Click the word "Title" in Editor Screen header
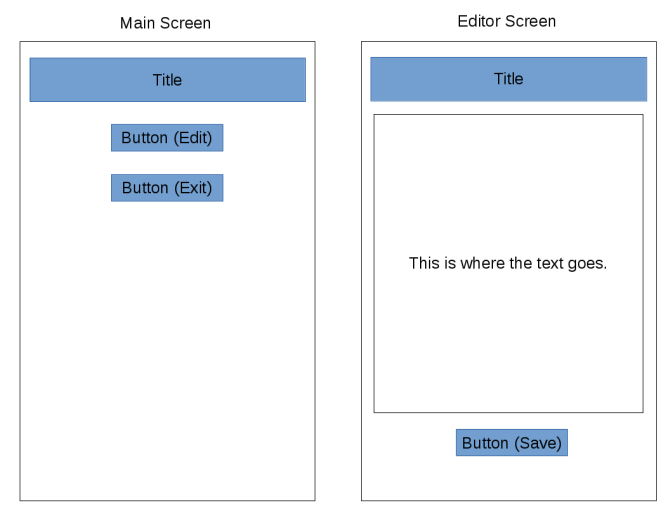This screenshot has height=517, width=670. point(509,79)
